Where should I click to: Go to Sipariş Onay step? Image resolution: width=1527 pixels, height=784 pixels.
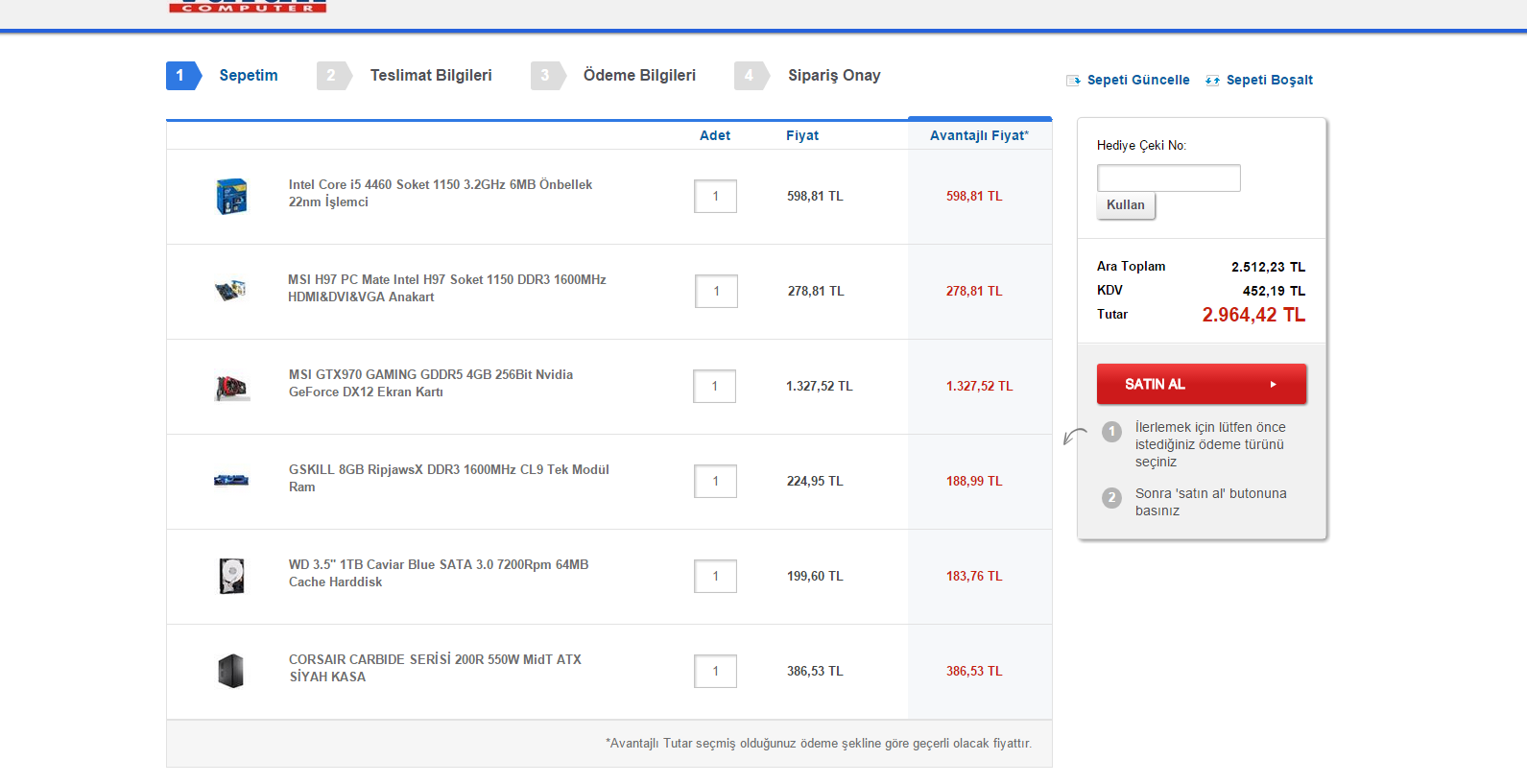pos(834,75)
